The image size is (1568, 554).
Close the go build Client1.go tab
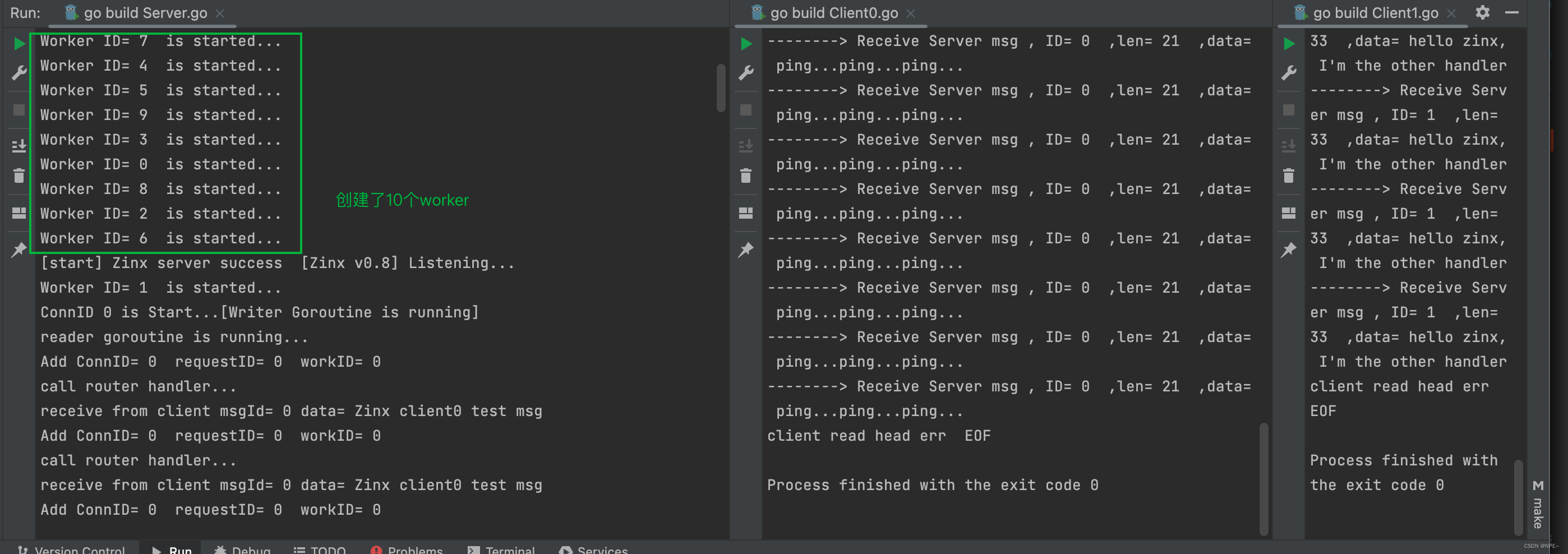click(x=1451, y=13)
